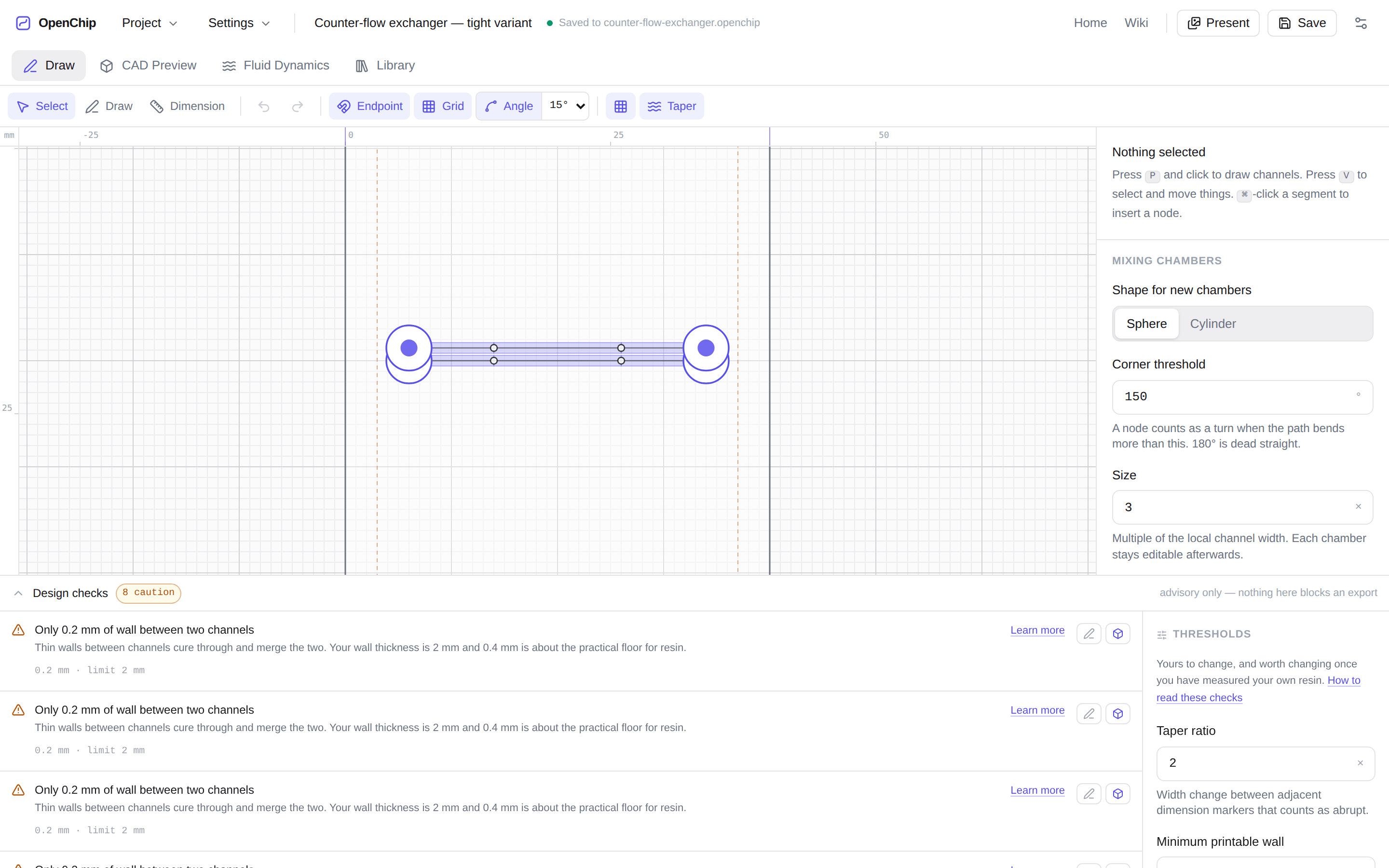
Task: Click the warning icon of the second caution
Action: point(18,710)
